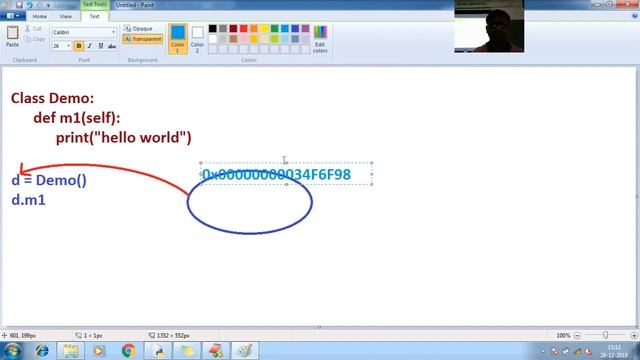The height and width of the screenshot is (360, 640).
Task: Click the zoom out minus button
Action: (x=577, y=336)
